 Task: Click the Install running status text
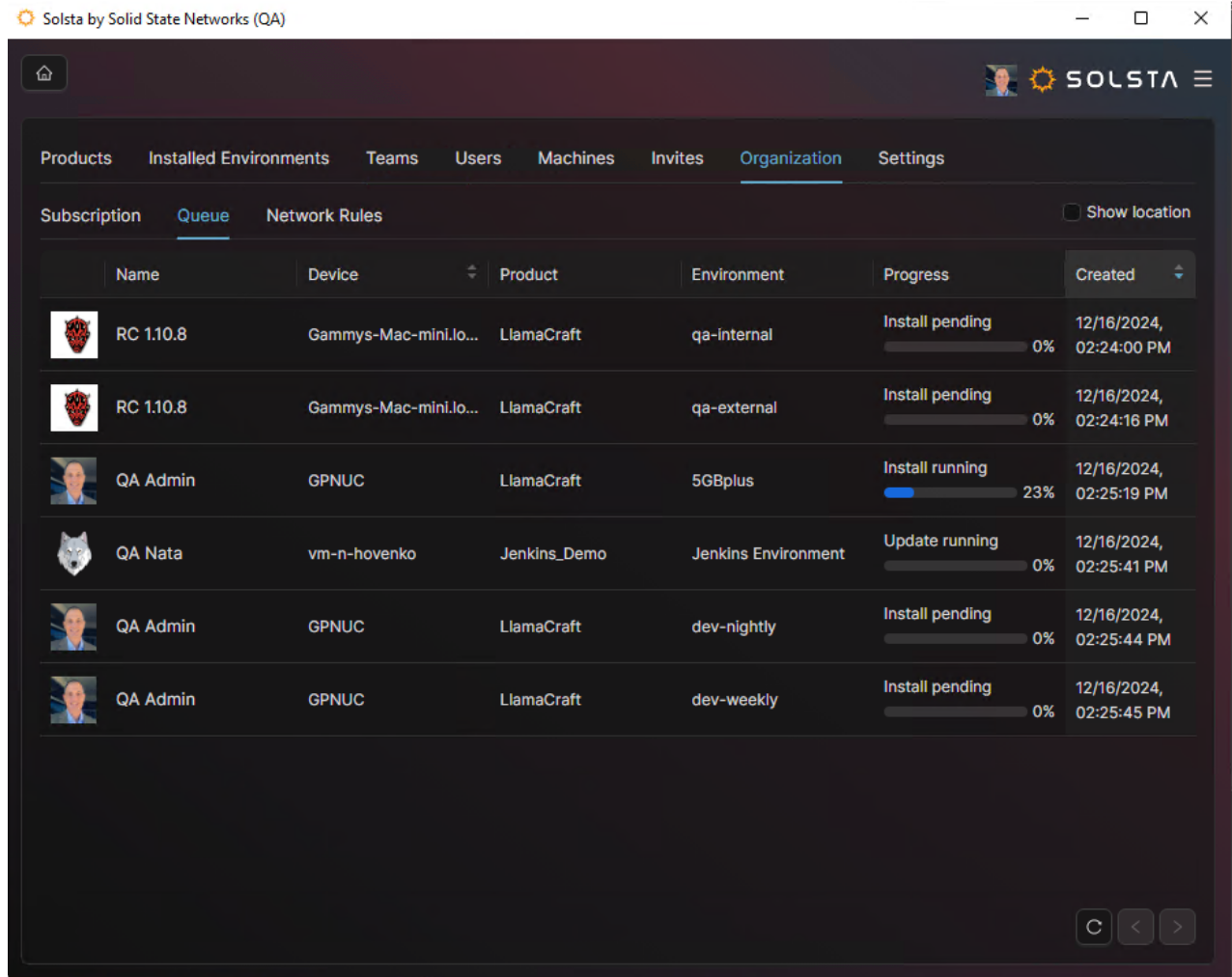pyautogui.click(x=935, y=468)
